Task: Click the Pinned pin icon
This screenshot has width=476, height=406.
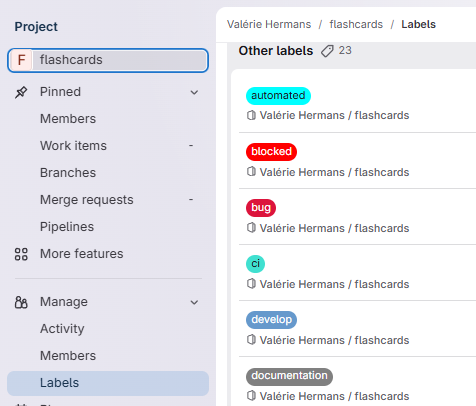Action: click(x=21, y=92)
